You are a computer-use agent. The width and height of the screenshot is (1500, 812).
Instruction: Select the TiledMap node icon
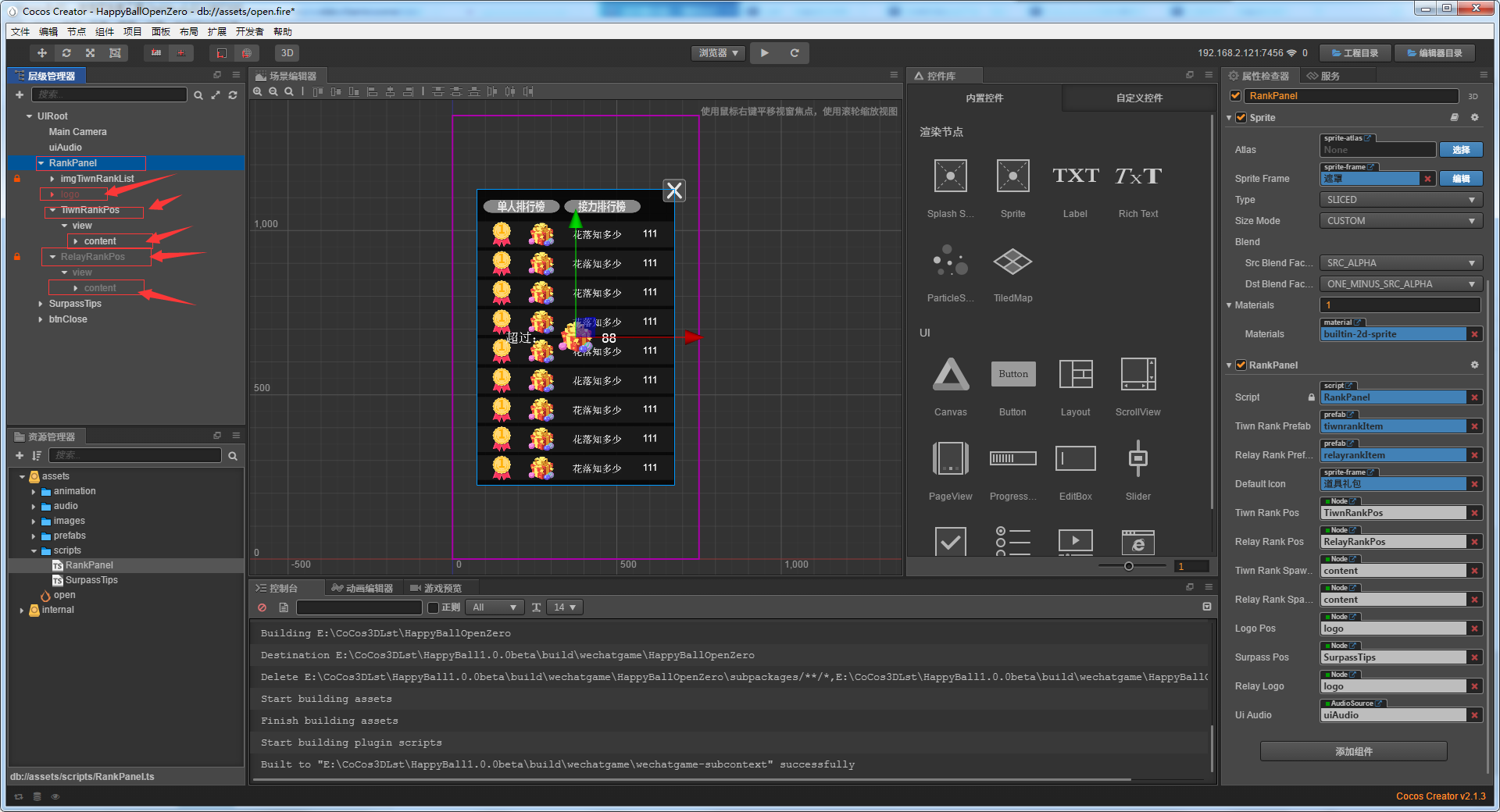point(1012,262)
